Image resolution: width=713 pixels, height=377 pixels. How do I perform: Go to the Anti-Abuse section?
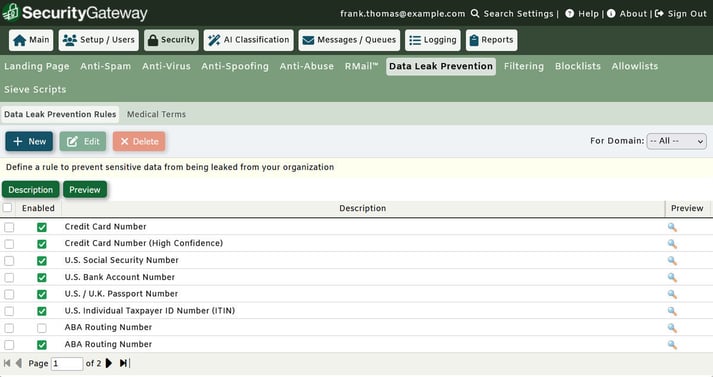pyautogui.click(x=306, y=66)
